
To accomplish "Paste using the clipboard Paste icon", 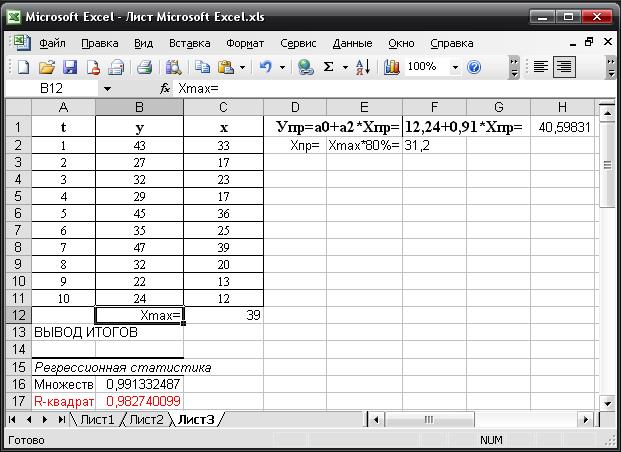I will coord(226,67).
